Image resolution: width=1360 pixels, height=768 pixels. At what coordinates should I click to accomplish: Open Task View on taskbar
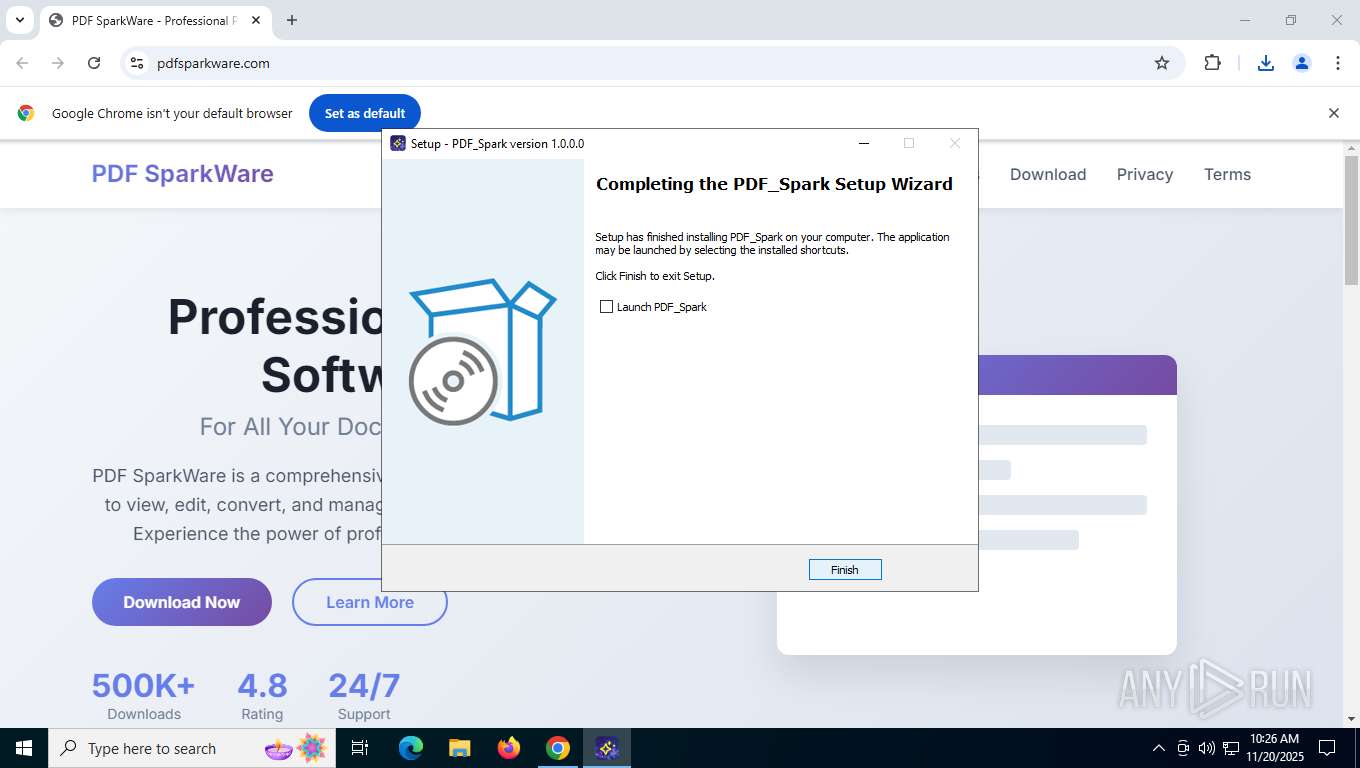click(x=360, y=748)
